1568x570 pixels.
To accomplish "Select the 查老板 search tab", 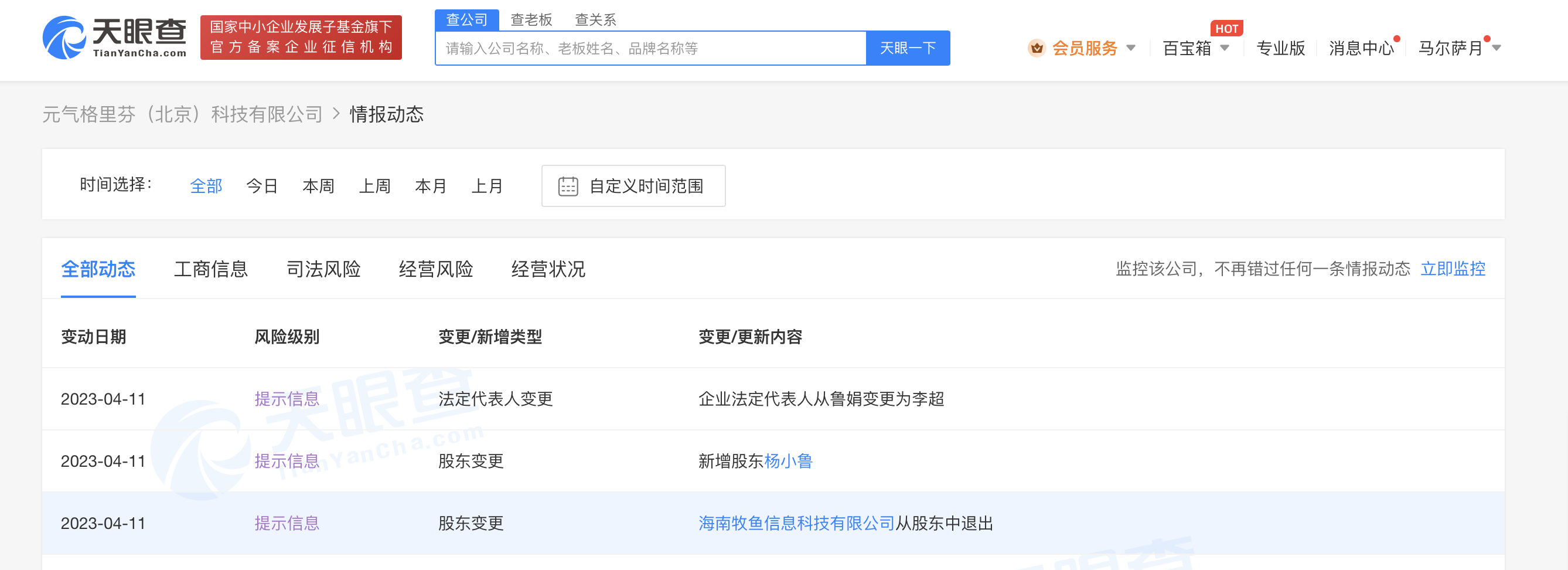I will click(x=531, y=19).
